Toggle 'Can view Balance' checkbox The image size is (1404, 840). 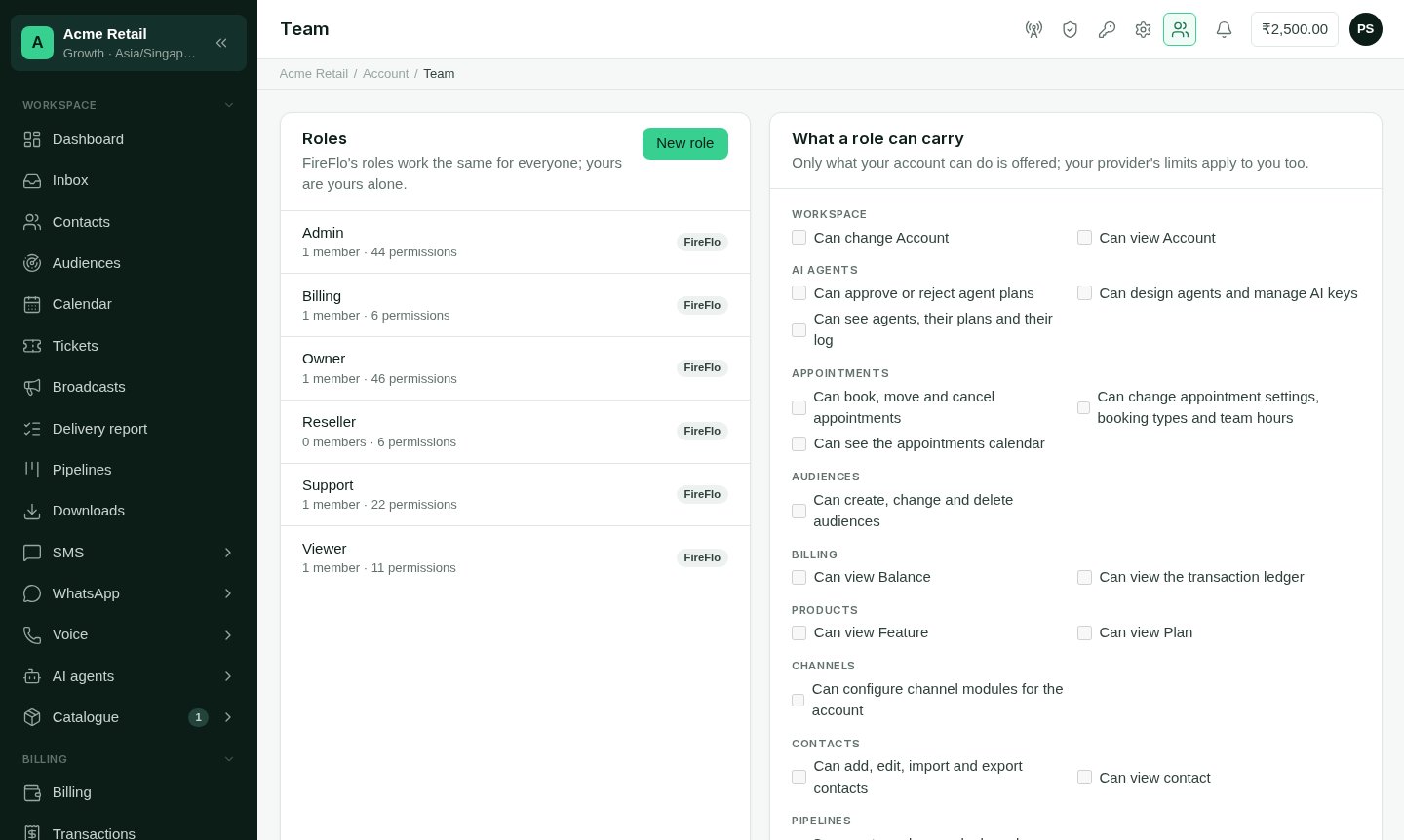pos(799,577)
